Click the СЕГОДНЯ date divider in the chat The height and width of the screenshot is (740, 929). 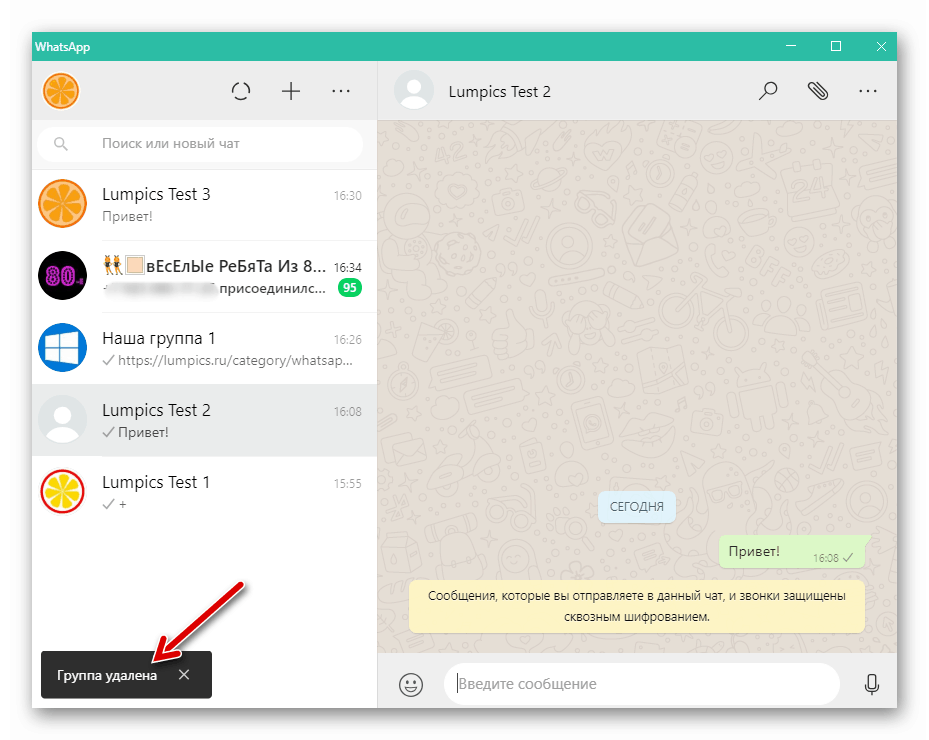point(637,507)
